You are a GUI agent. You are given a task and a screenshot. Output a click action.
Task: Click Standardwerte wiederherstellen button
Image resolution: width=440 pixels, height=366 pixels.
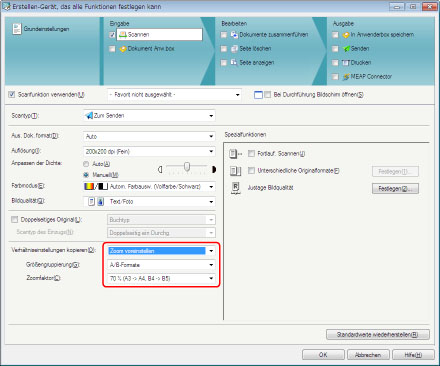coord(378,334)
